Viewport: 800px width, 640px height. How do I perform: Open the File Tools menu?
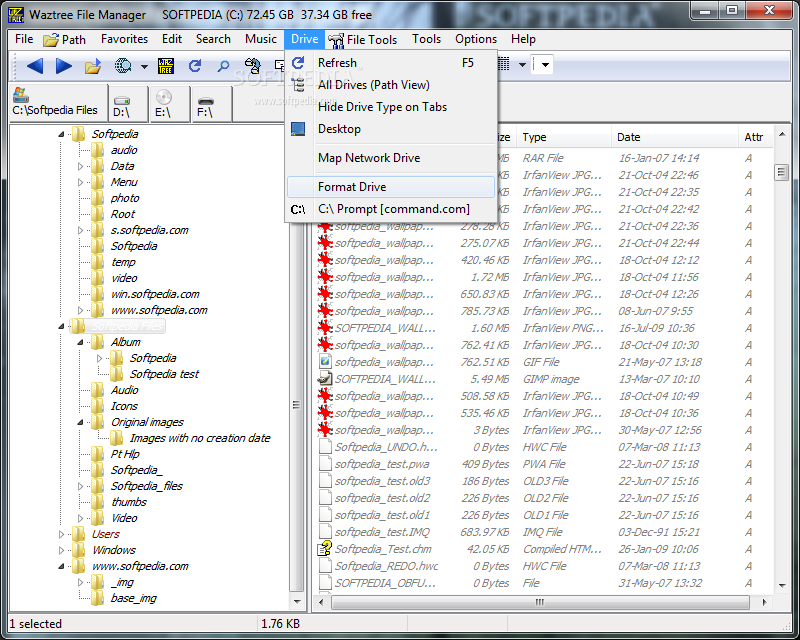[363, 39]
